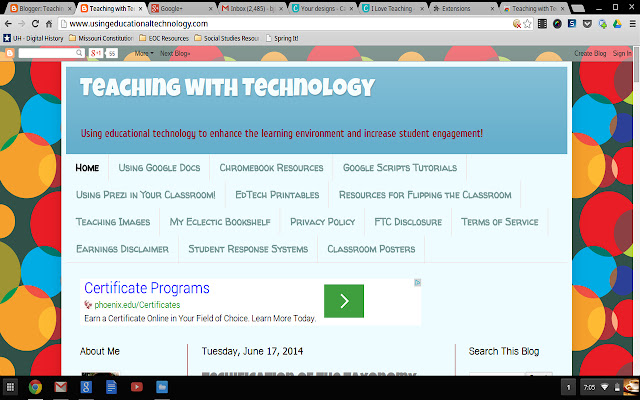This screenshot has width=640, height=400.
Task: Click the Google Drive extension icon
Action: (x=617, y=24)
